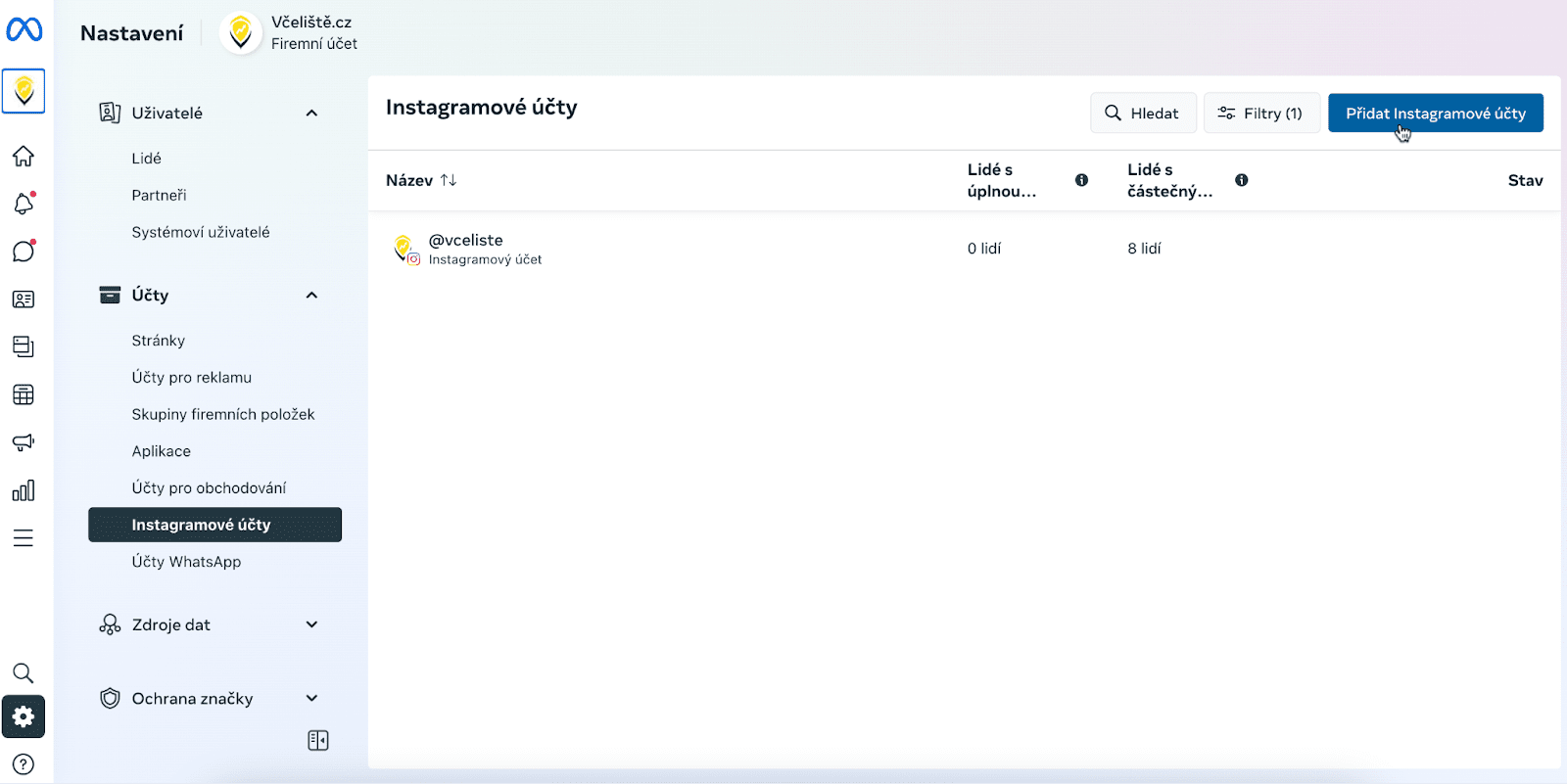Collapse the Uživatelé section
The height and width of the screenshot is (784, 1567).
pyautogui.click(x=311, y=114)
